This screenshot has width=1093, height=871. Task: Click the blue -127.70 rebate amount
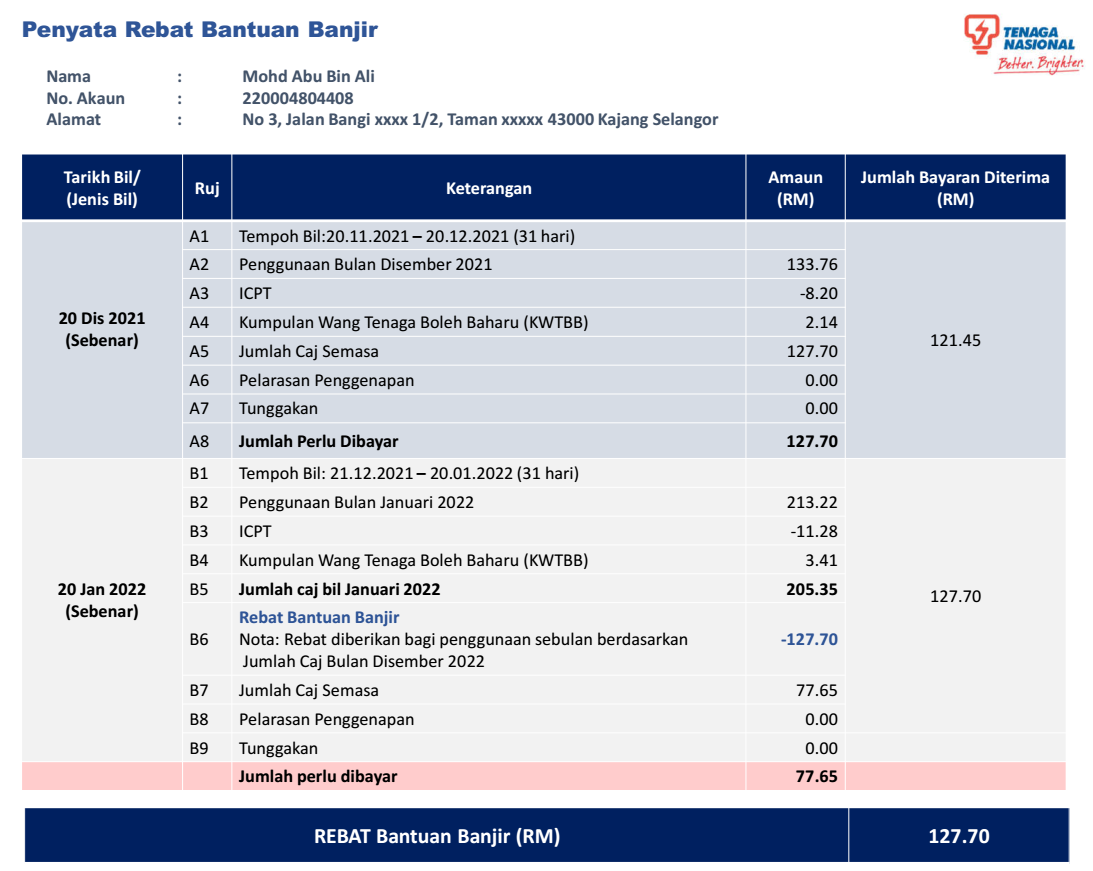pyautogui.click(x=809, y=639)
